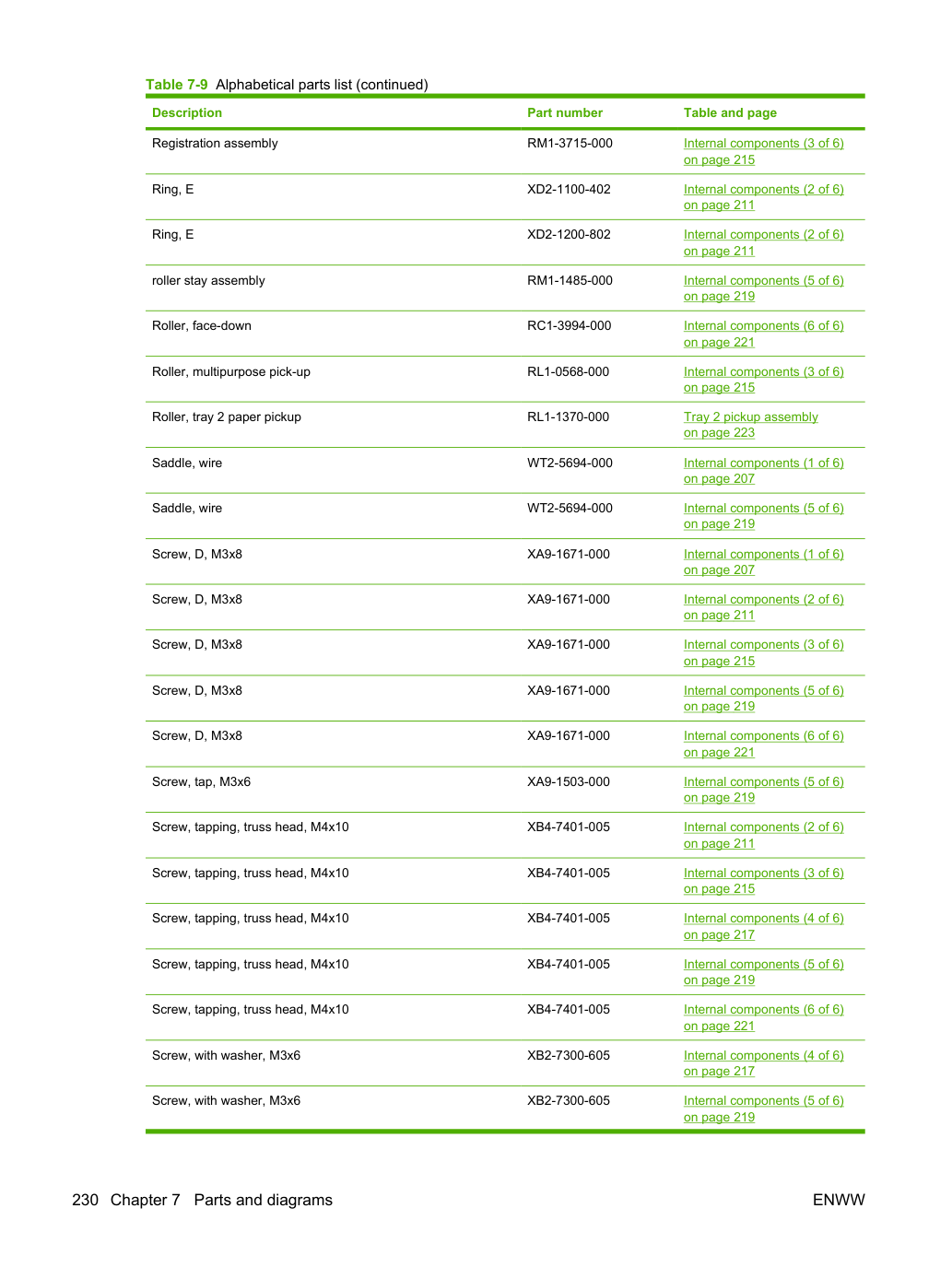
Task: Open Screw, D, M3x8 link to page 221
Action: pyautogui.click(x=763, y=745)
